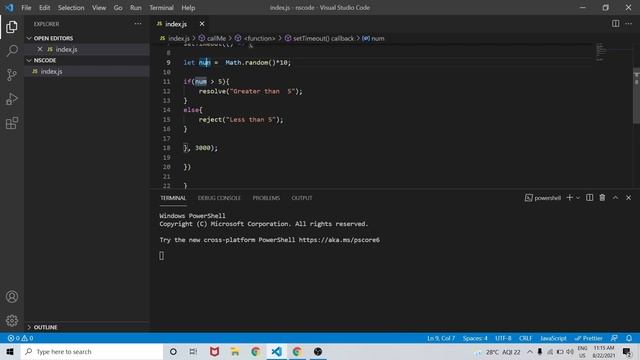
Task: Open Source Control view
Action: (x=12, y=75)
